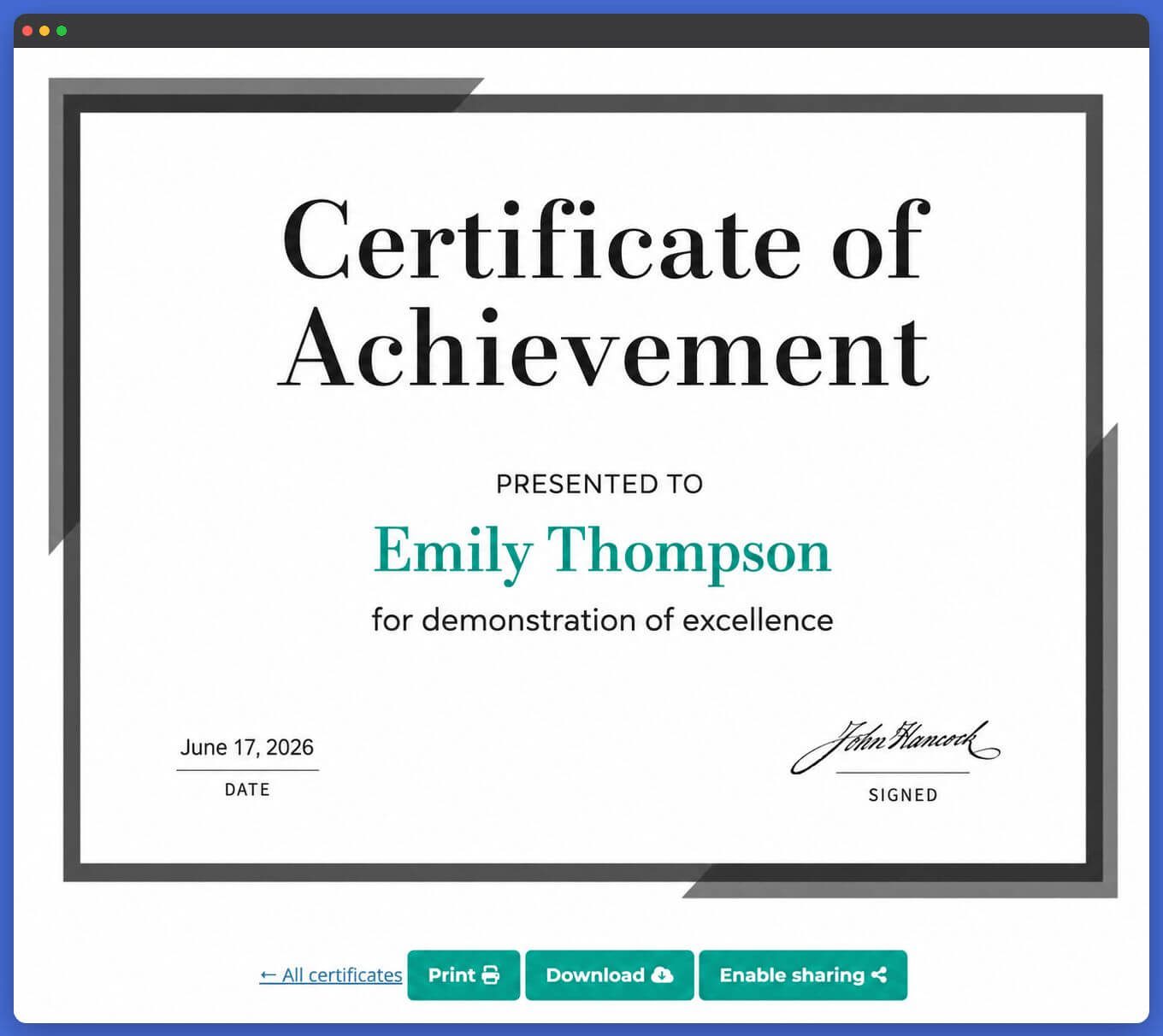The image size is (1163, 1036).
Task: Click the date June 17, 2026
Action: [x=247, y=747]
